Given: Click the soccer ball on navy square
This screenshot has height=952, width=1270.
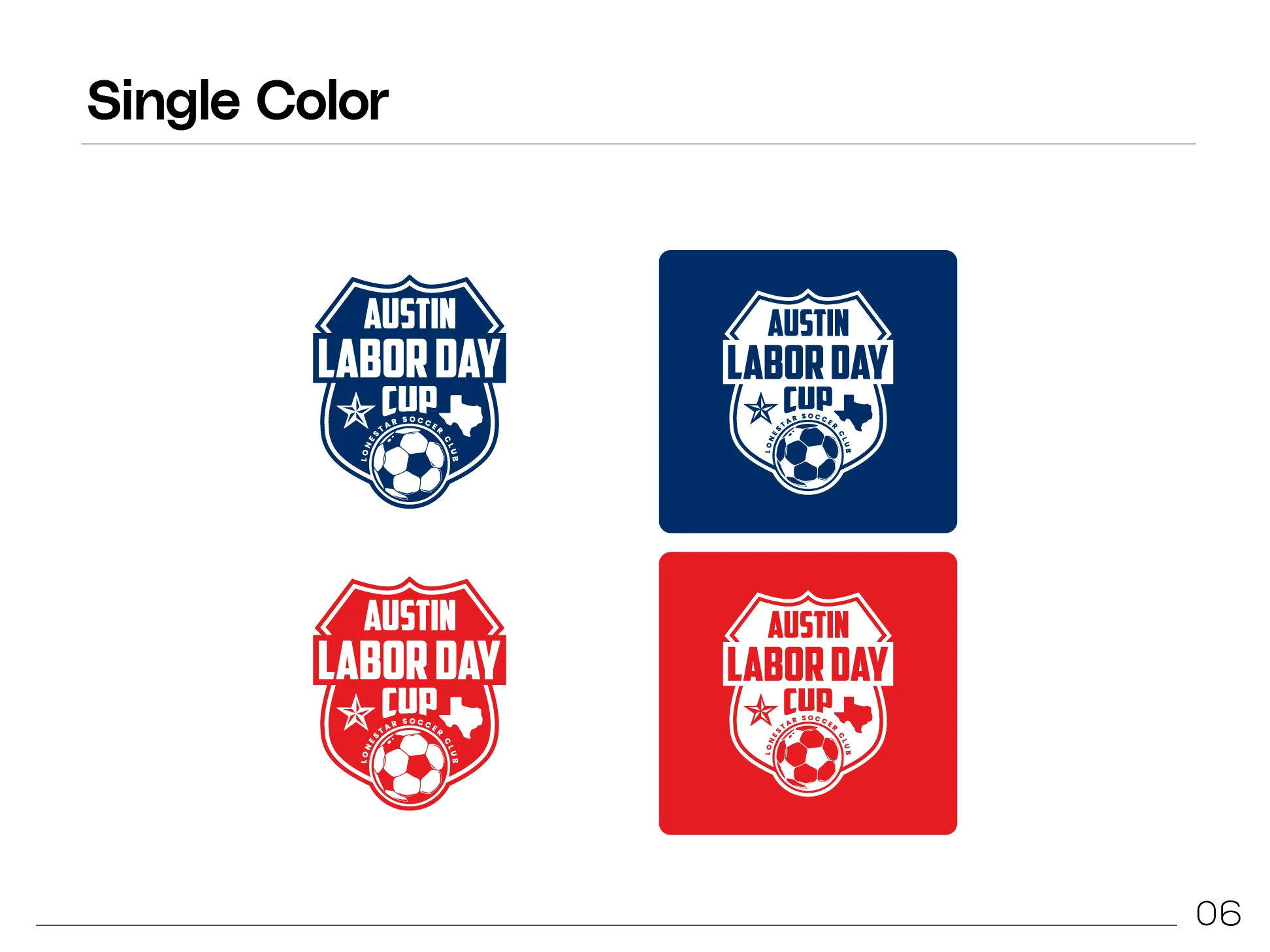Looking at the screenshot, I should click(809, 454).
